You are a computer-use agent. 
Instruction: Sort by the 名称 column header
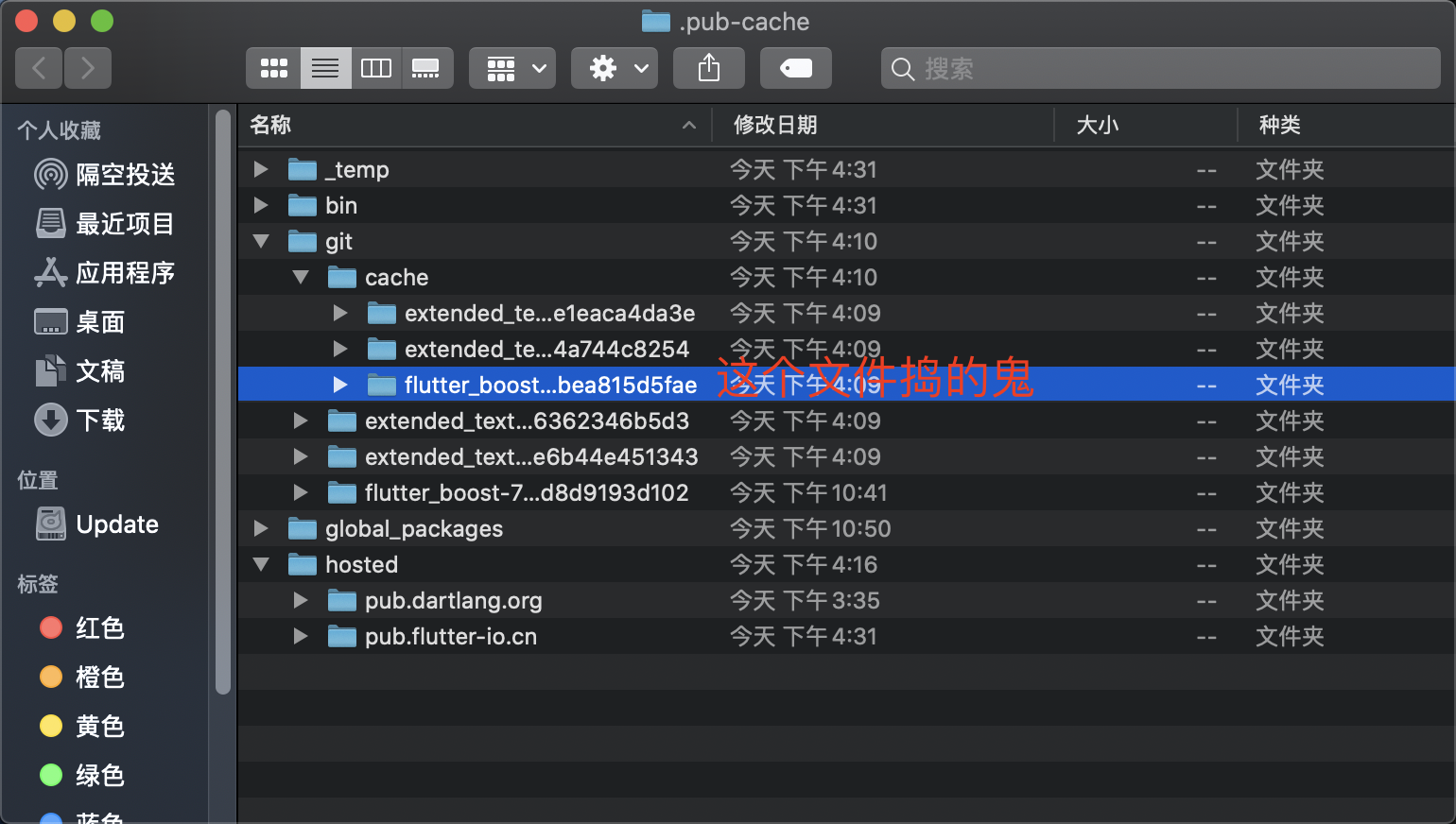point(475,125)
